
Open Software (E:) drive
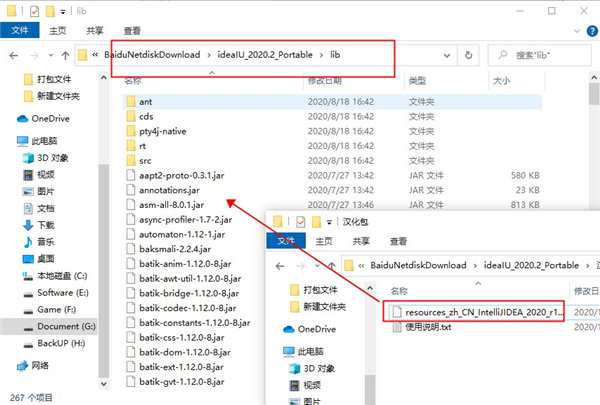point(63,293)
